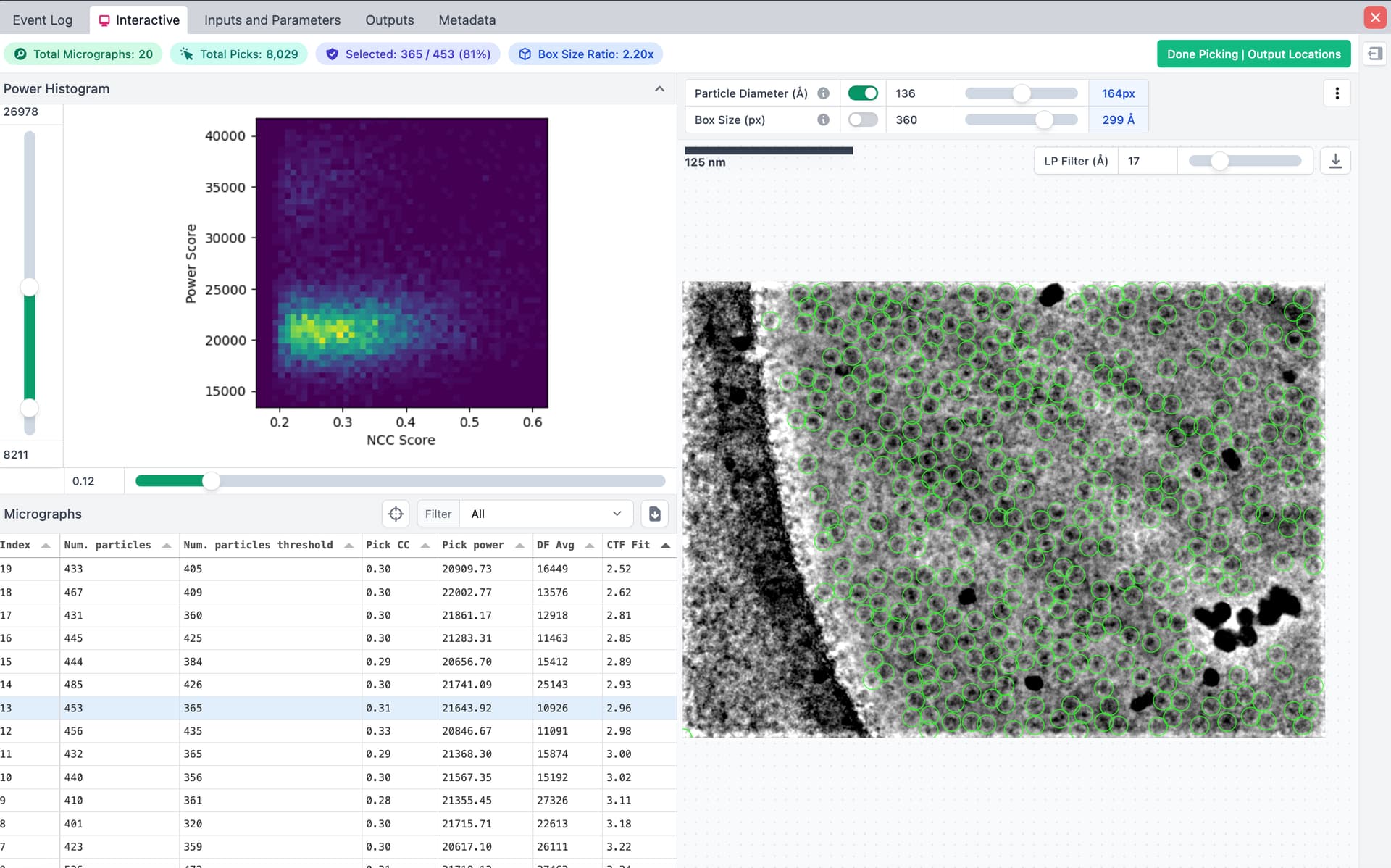Click the LP Filter slider handle
The height and width of the screenshot is (868, 1391).
(1219, 161)
